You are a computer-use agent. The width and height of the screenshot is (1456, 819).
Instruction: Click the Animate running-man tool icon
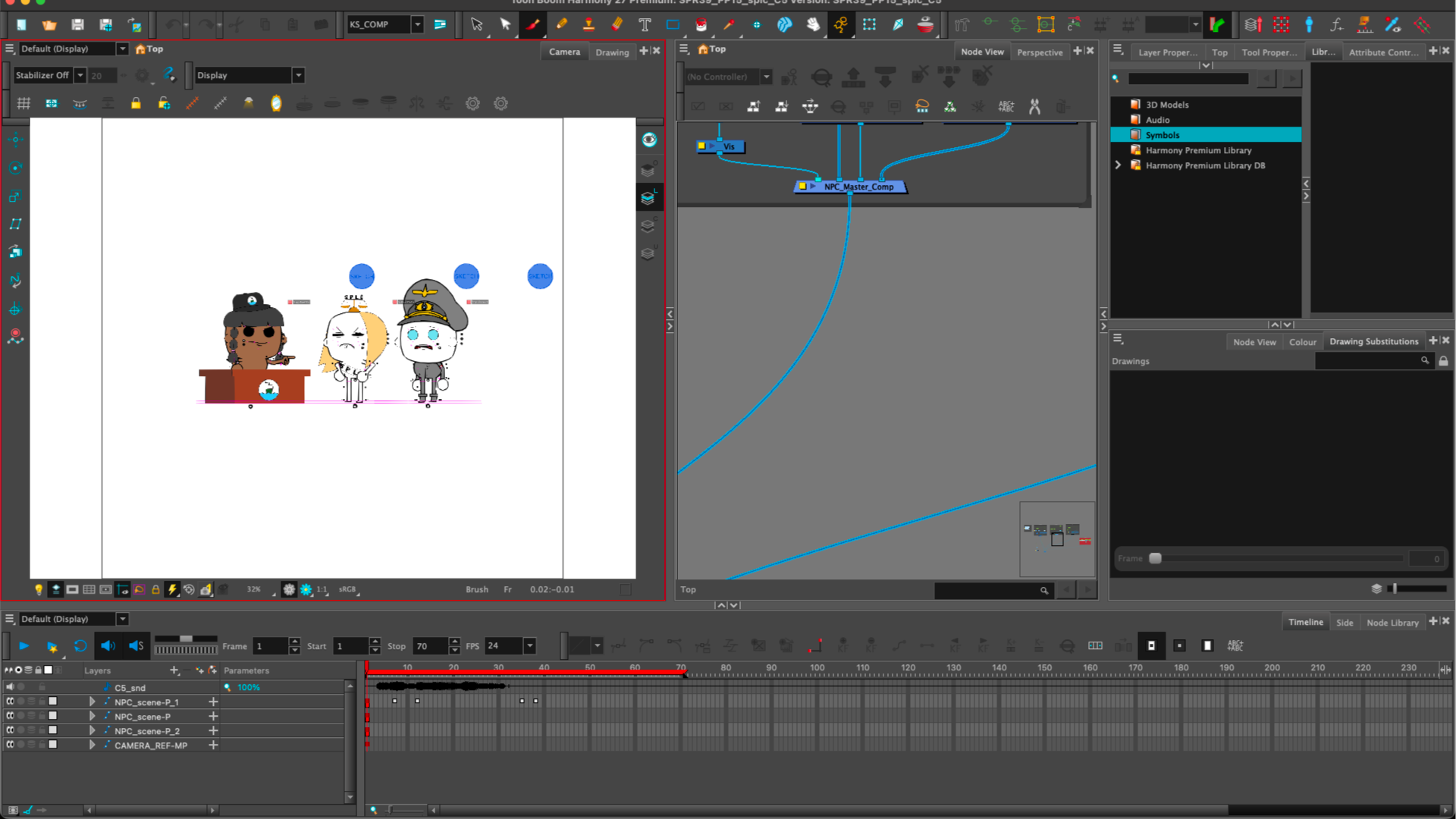[841, 25]
